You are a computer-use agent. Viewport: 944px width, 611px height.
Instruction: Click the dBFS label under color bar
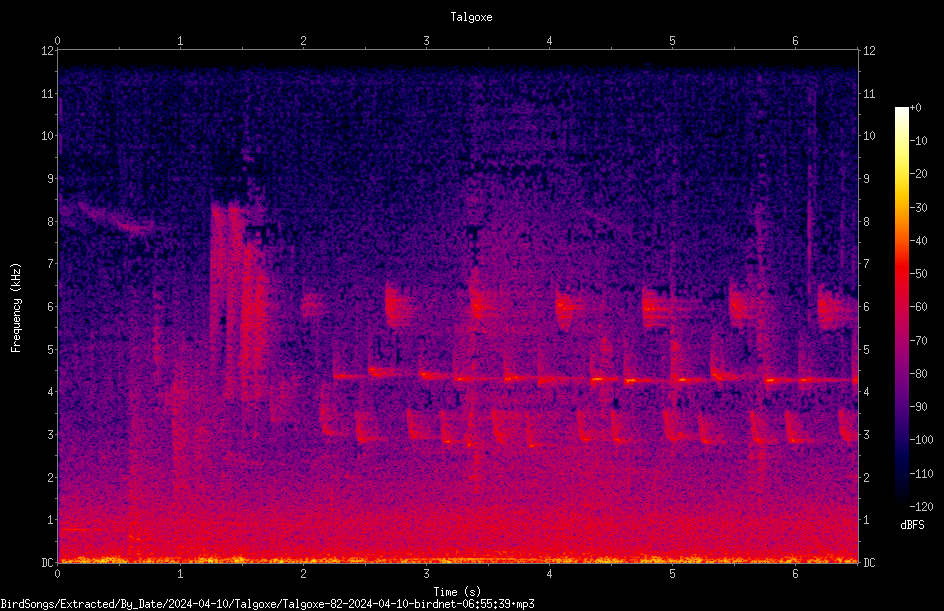pos(913,525)
